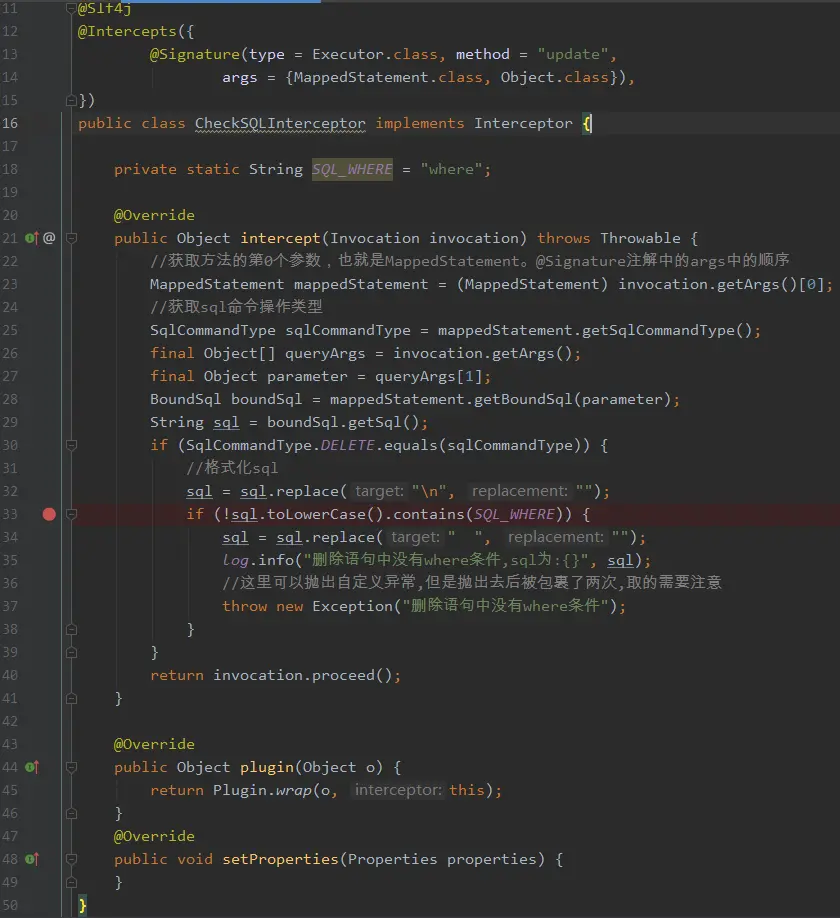
Task: Click the fold end marker on line 38
Action: coord(71,629)
